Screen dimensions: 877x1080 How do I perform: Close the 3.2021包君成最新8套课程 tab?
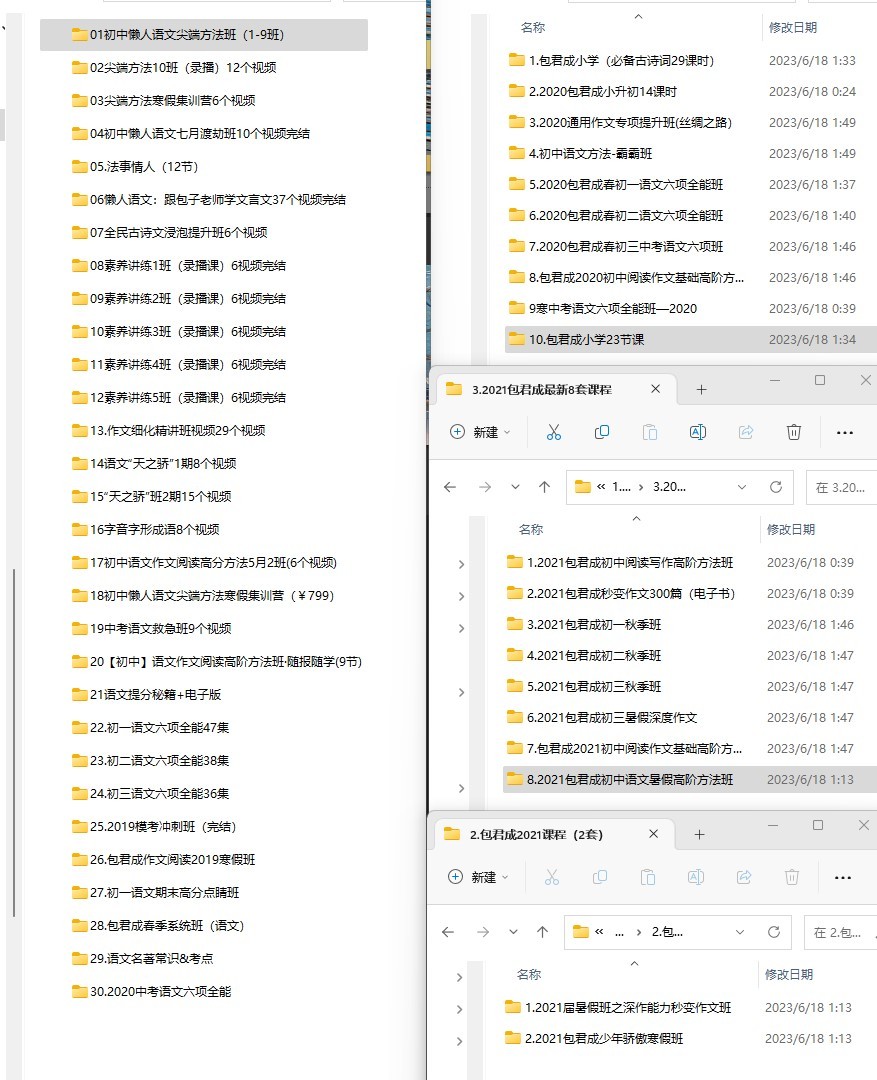tap(655, 389)
